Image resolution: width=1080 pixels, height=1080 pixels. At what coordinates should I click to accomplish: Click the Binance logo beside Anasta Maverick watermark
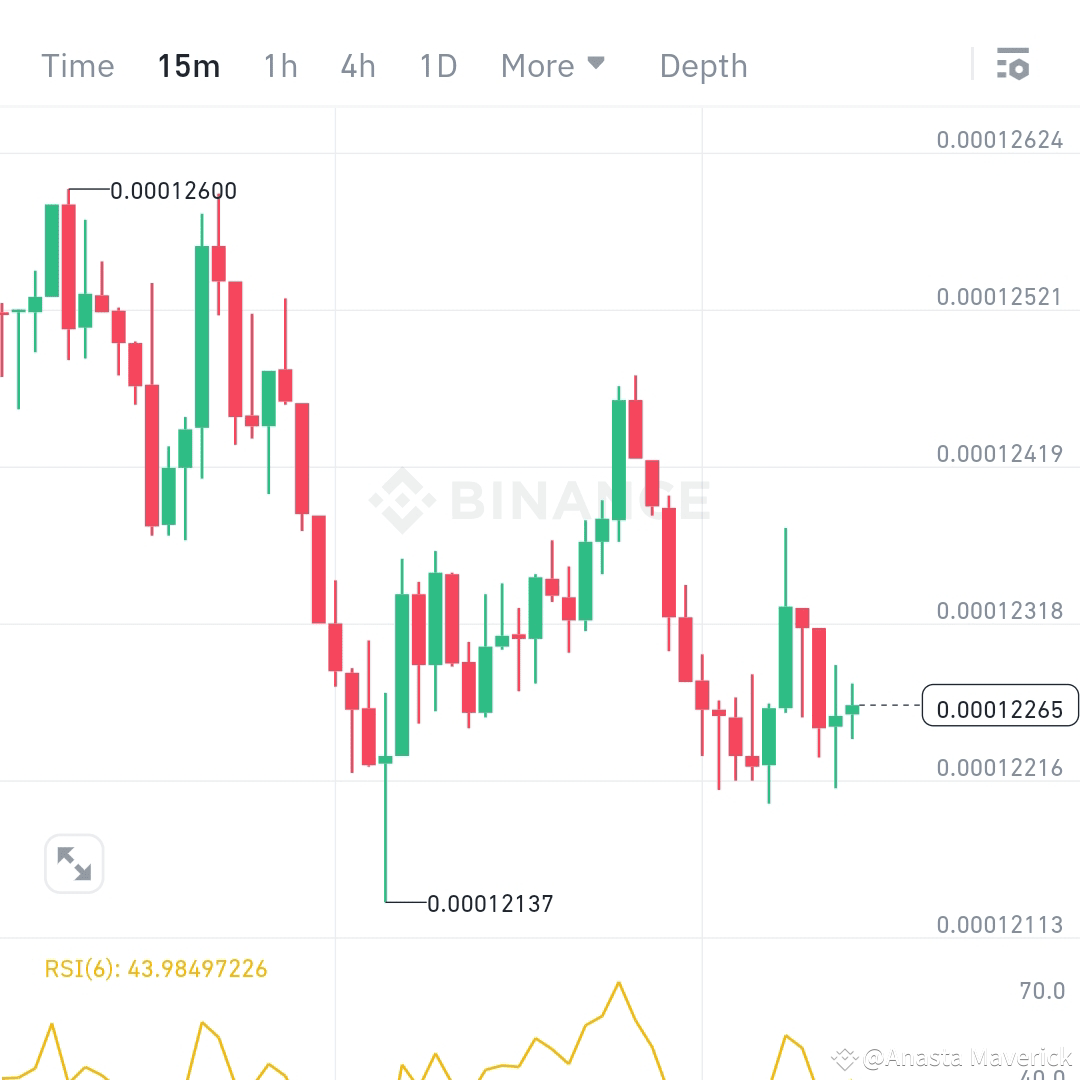coord(845,1055)
